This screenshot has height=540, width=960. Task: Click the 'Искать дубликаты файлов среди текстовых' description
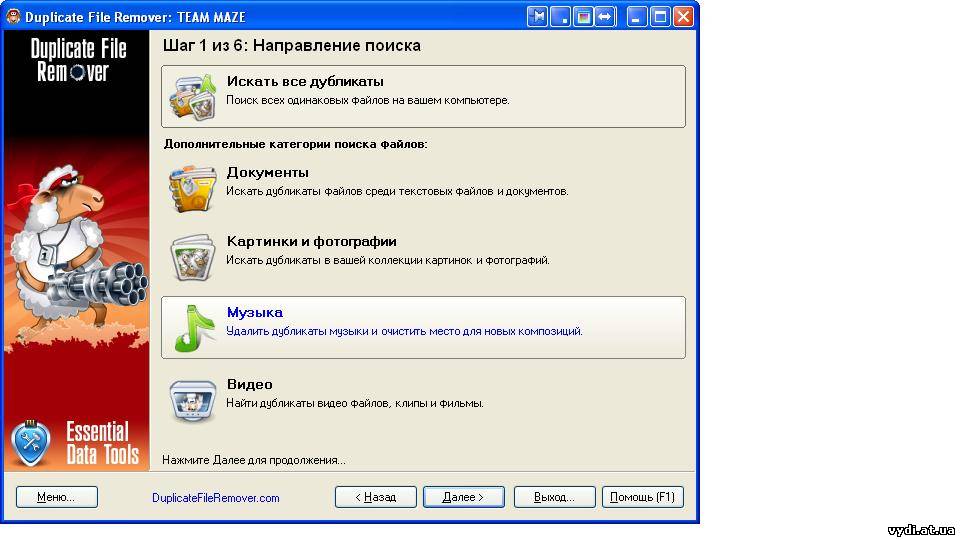click(397, 192)
